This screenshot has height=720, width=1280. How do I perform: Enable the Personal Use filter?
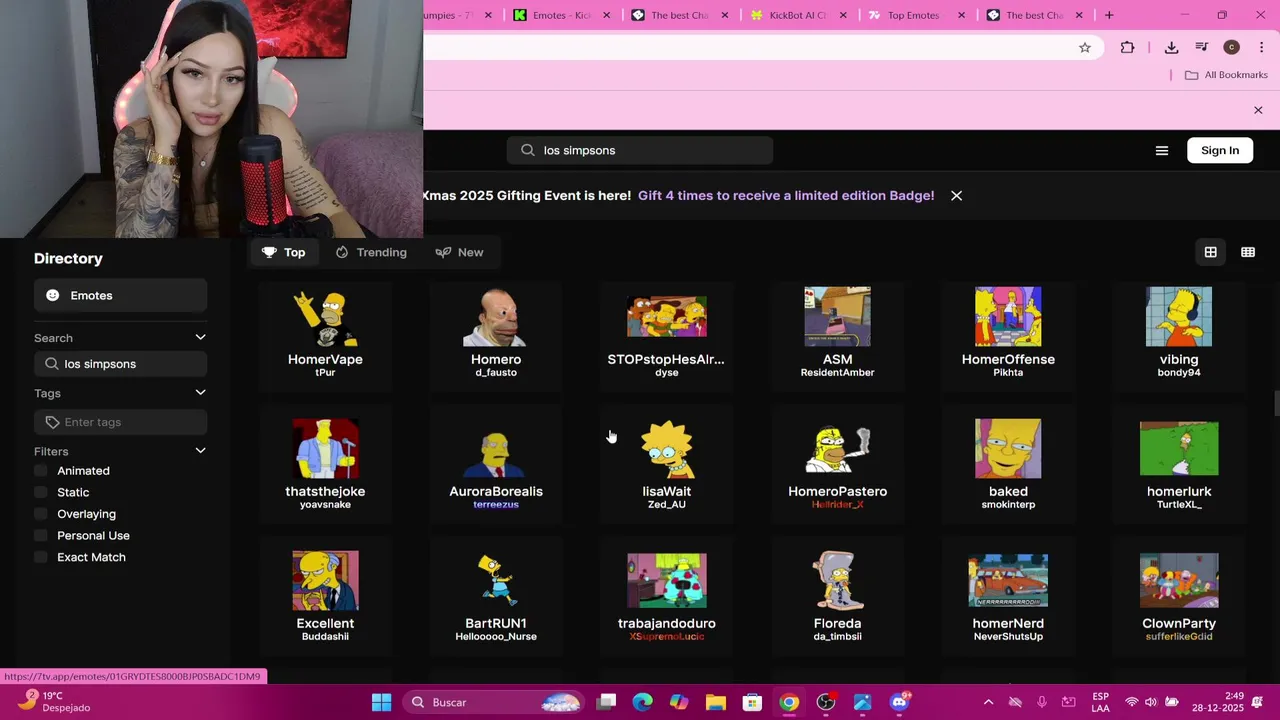pyautogui.click(x=41, y=535)
